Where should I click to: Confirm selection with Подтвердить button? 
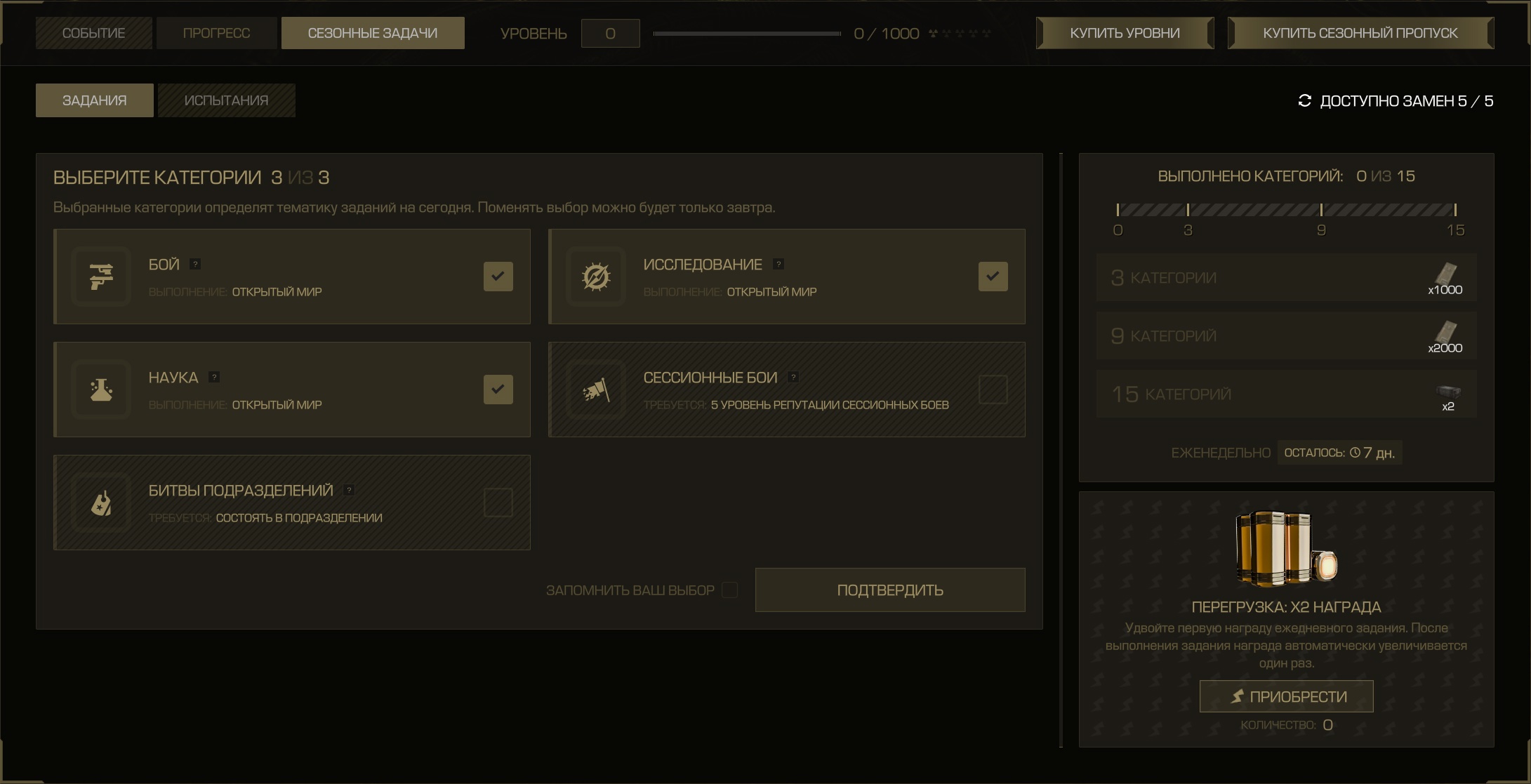coord(890,590)
